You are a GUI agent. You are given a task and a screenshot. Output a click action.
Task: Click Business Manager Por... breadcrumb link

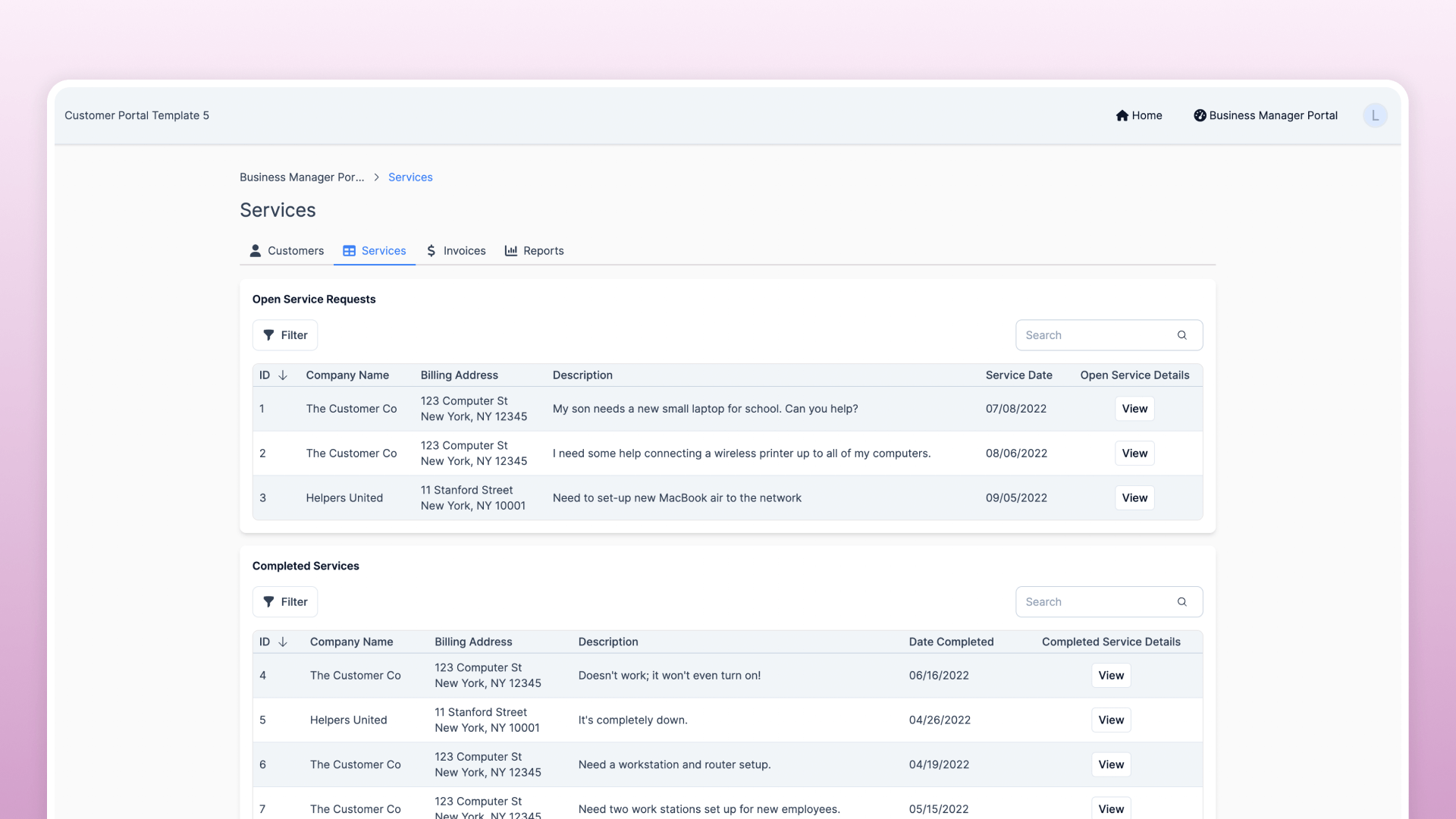(x=302, y=177)
